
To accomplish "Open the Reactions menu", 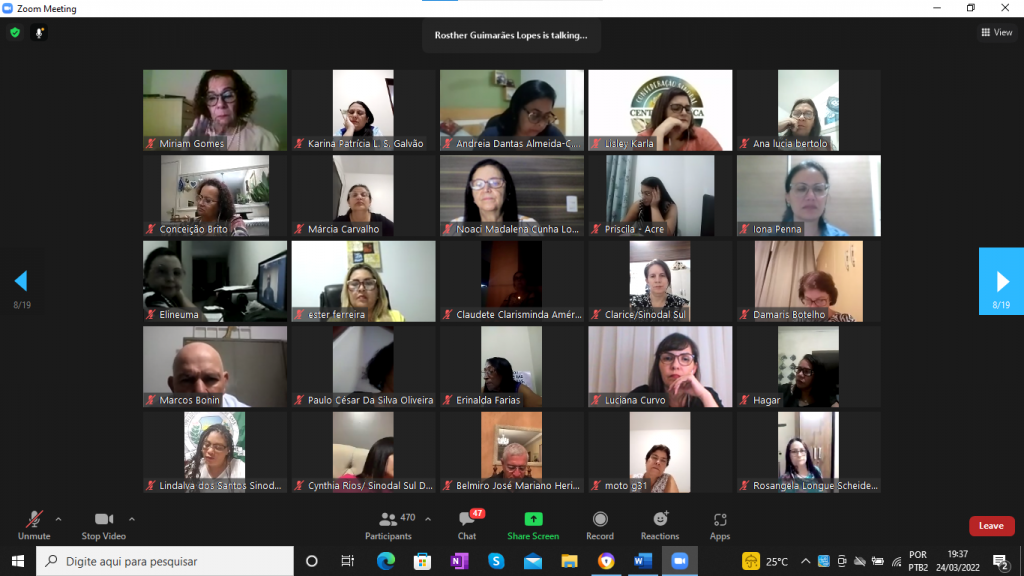I will click(x=660, y=525).
